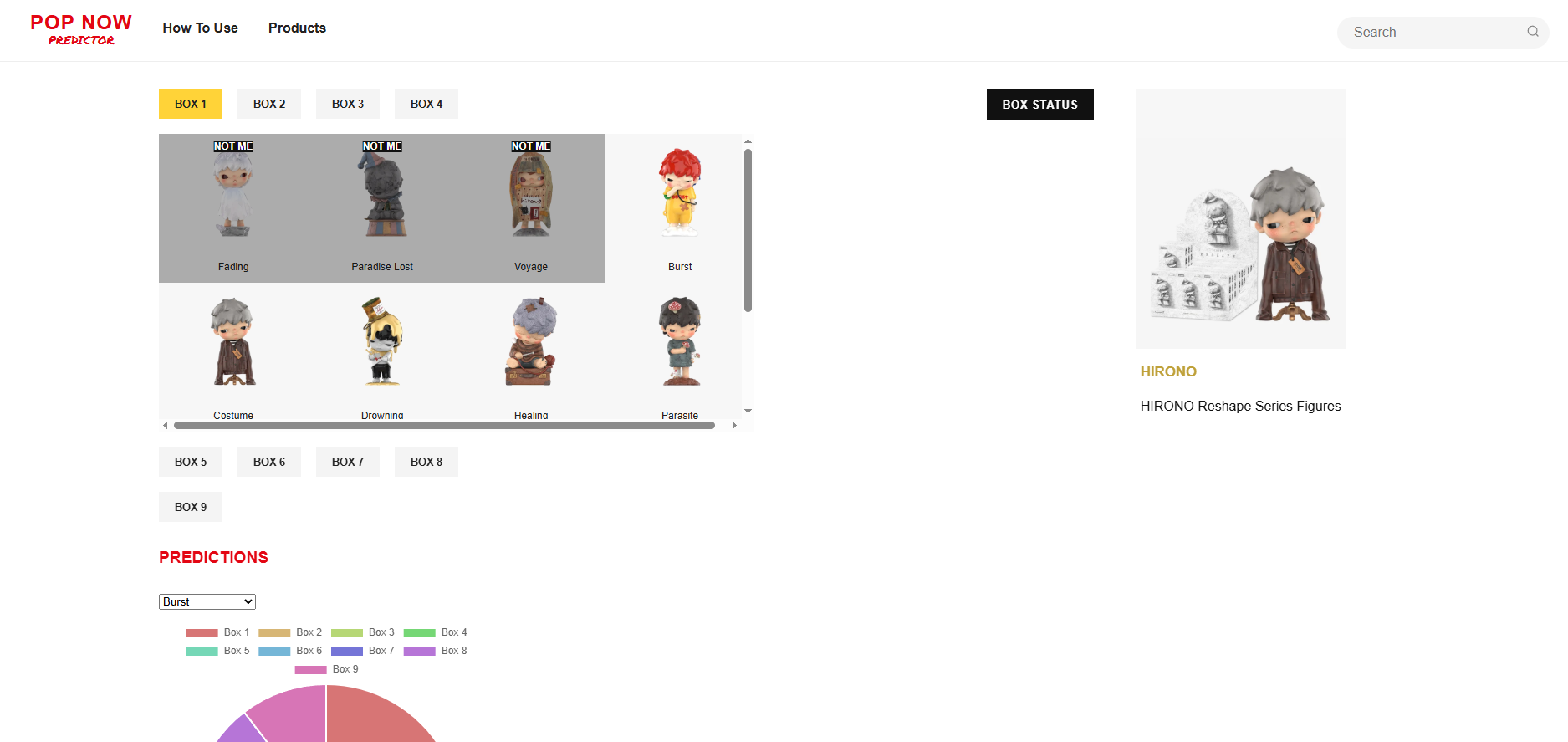This screenshot has width=1568, height=742.
Task: Toggle Box 6 legend color swatch
Action: click(274, 652)
